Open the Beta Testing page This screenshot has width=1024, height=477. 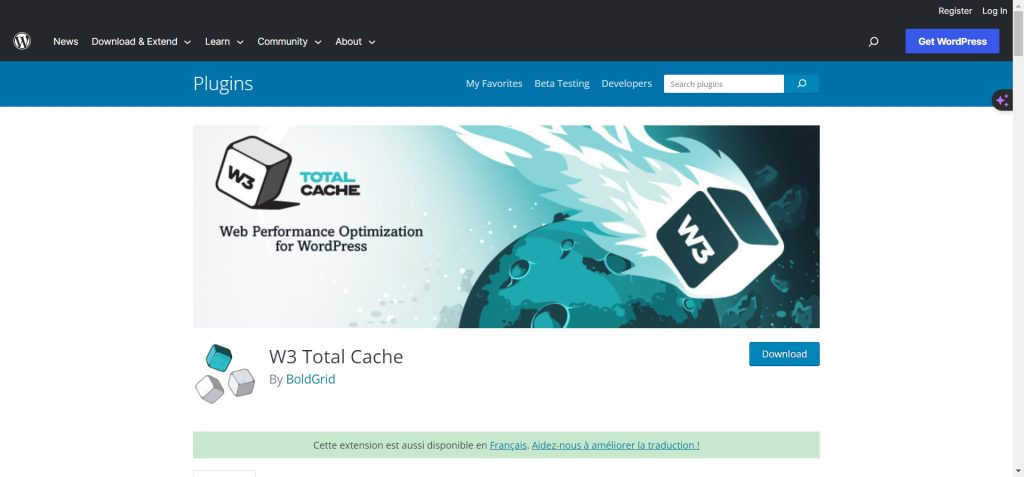(562, 84)
